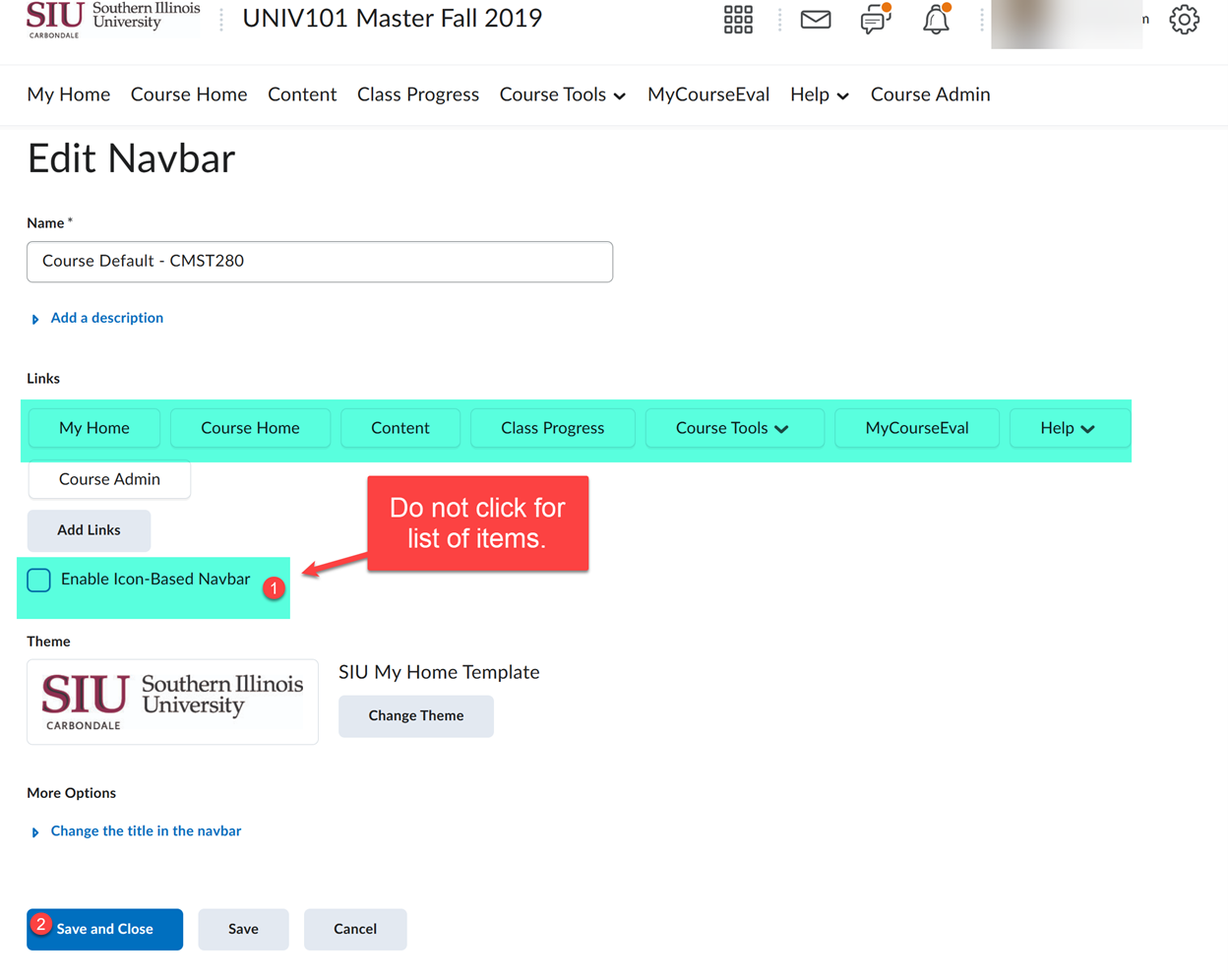This screenshot has height=980, width=1228.
Task: Open the Help chevron in the Links preview
Action: coord(1086,428)
